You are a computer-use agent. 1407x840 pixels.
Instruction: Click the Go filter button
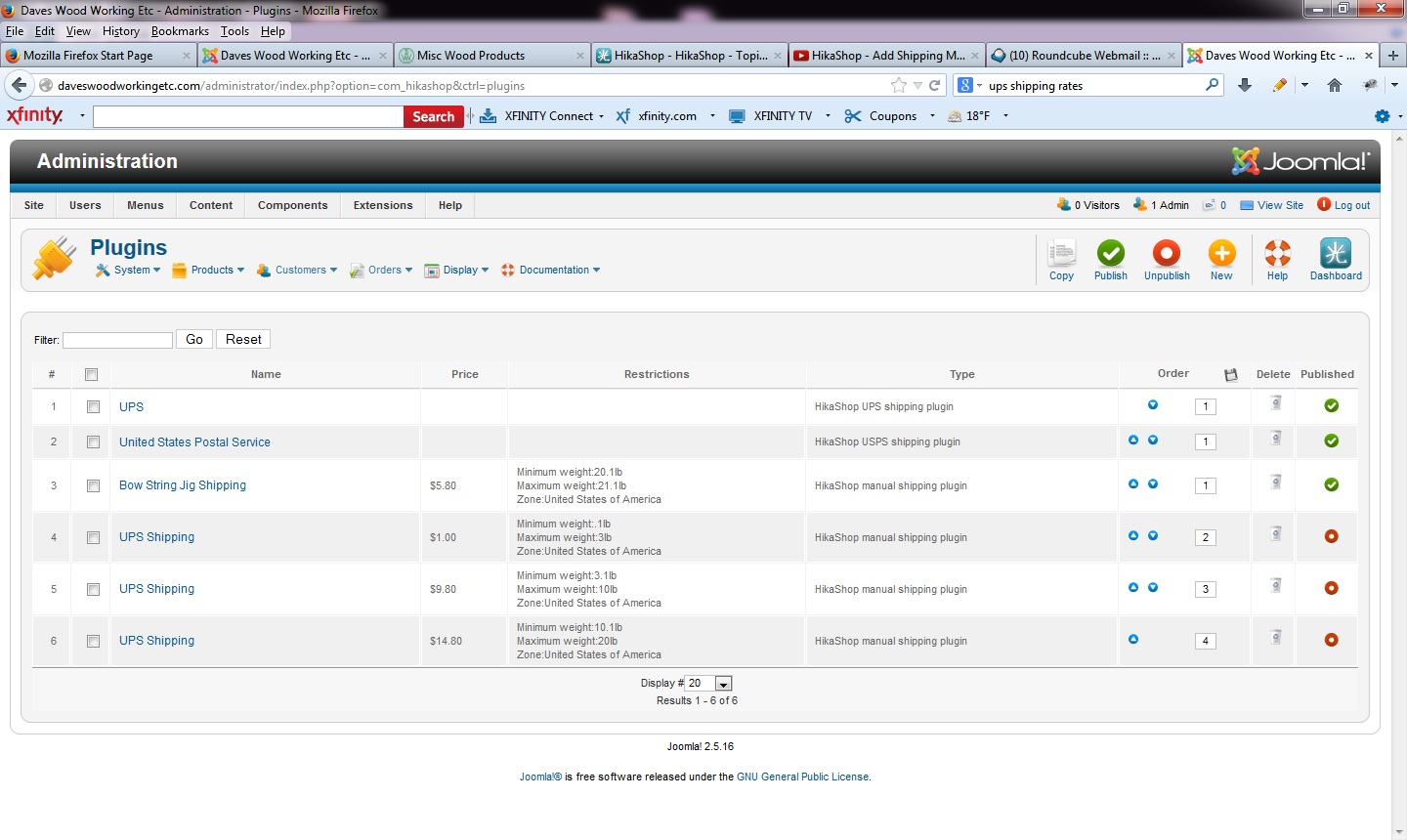point(194,339)
